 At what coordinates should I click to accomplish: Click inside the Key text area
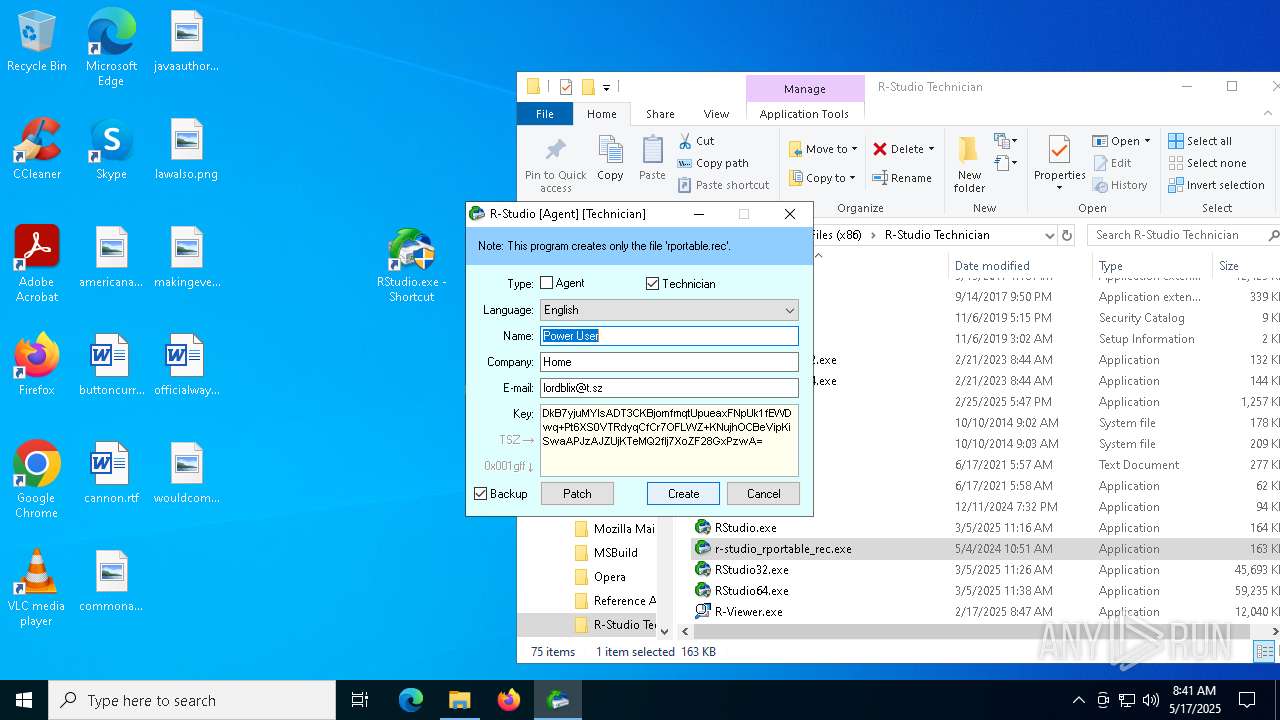(669, 440)
